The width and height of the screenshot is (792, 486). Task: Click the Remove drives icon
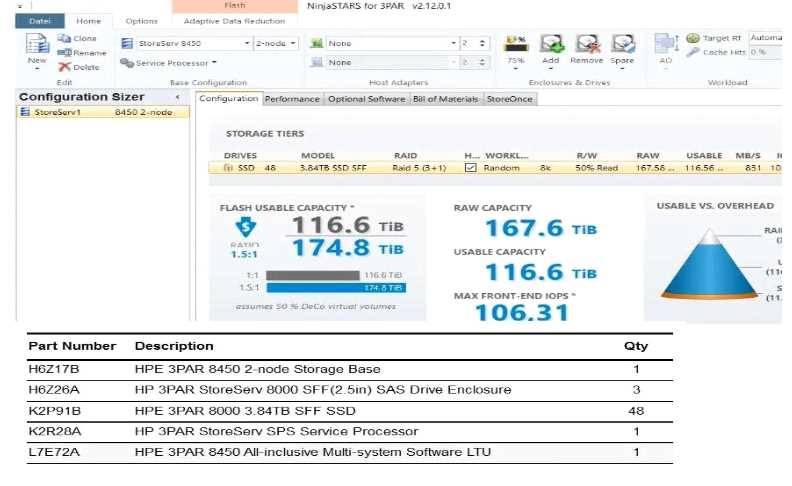coord(586,46)
